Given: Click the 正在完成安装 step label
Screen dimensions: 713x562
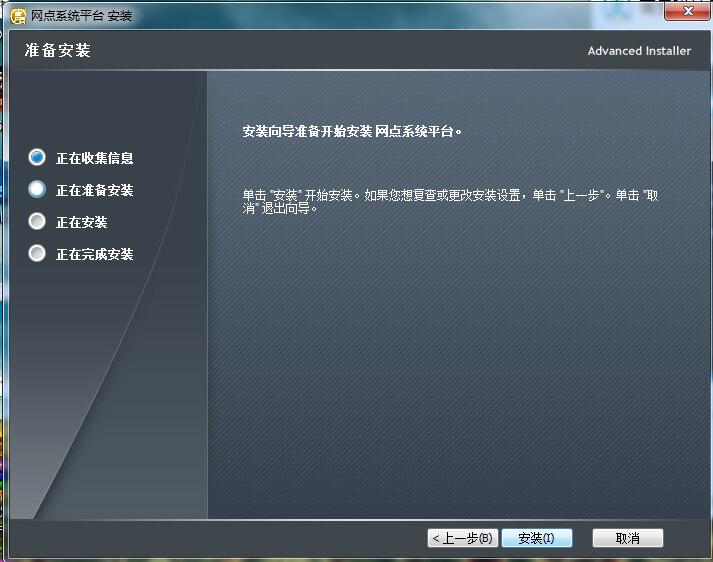Looking at the screenshot, I should [x=94, y=254].
